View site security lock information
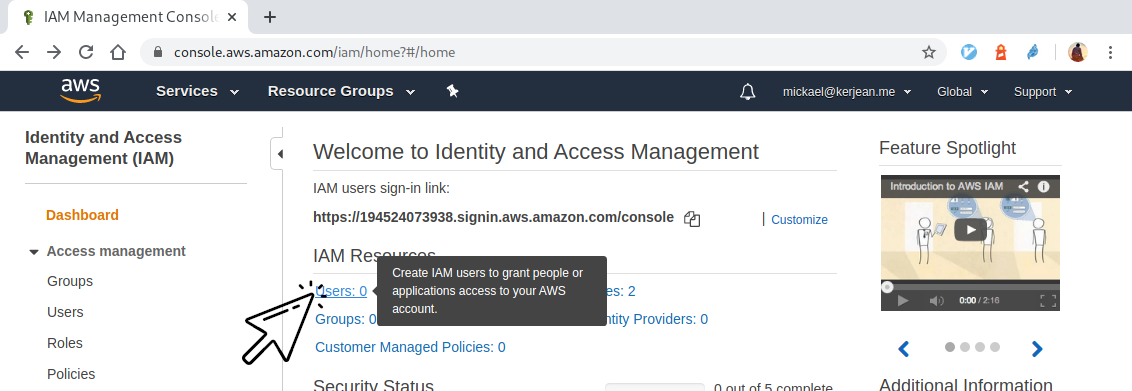 [158, 52]
